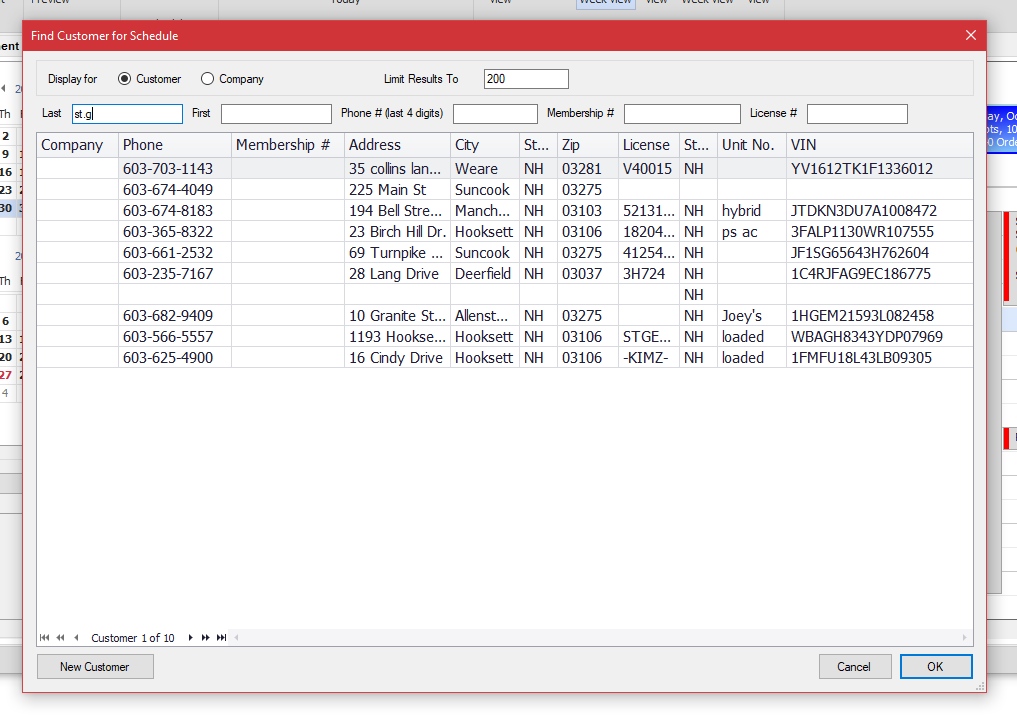Sort by Address column header
Viewport: 1017px width, 721px height.
coord(397,145)
